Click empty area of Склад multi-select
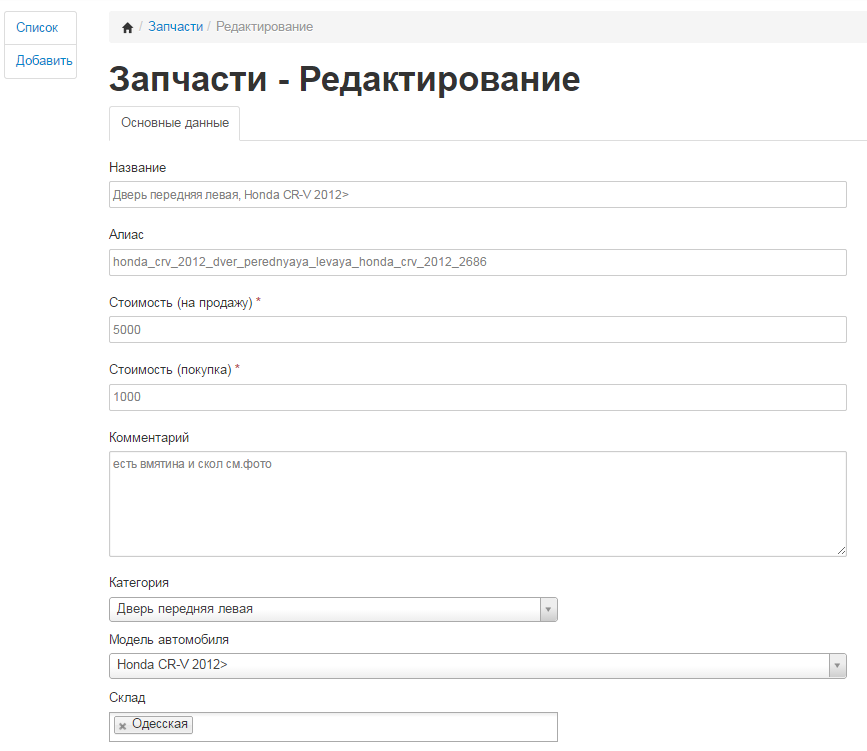Screen dimensions: 867x751 point(380,726)
